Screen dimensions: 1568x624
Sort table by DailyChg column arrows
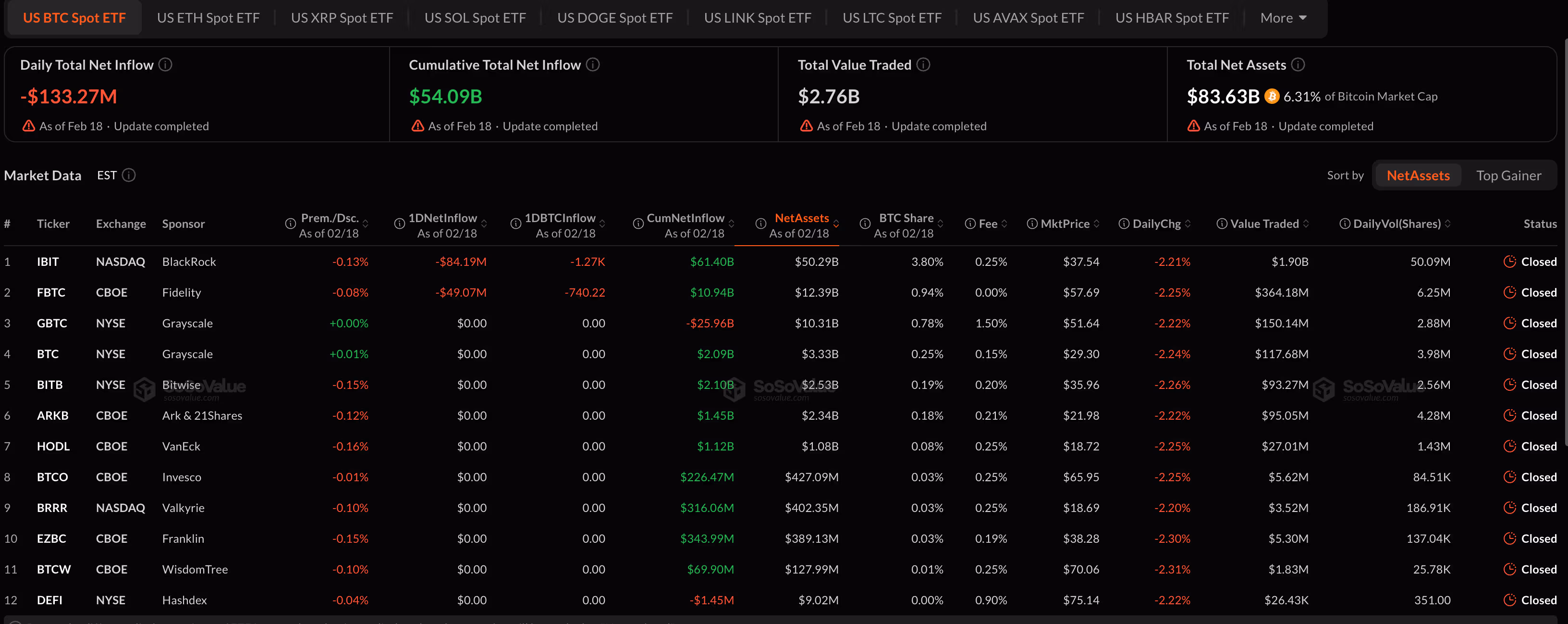(1188, 224)
